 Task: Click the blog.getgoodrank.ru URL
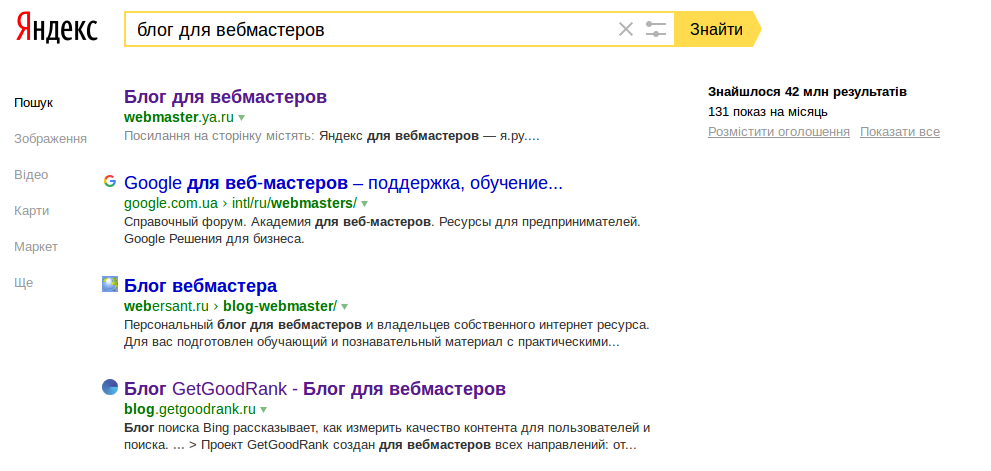(x=190, y=409)
